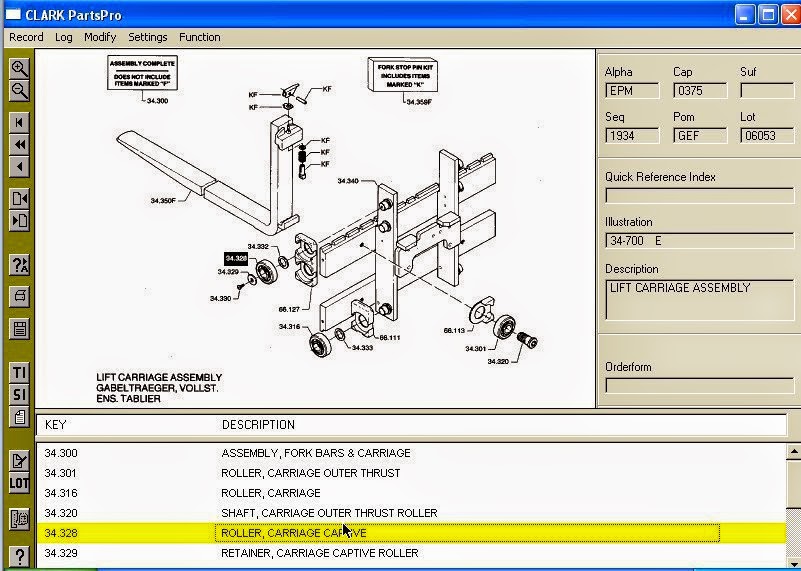Image resolution: width=801 pixels, height=571 pixels.
Task: Open the Modify menu
Action: pyautogui.click(x=100, y=37)
